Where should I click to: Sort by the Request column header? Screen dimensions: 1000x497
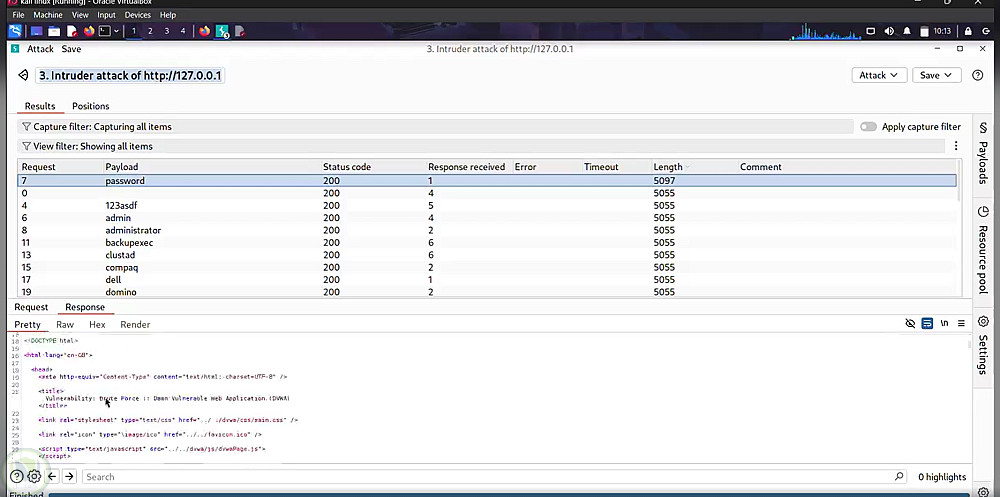[38, 167]
